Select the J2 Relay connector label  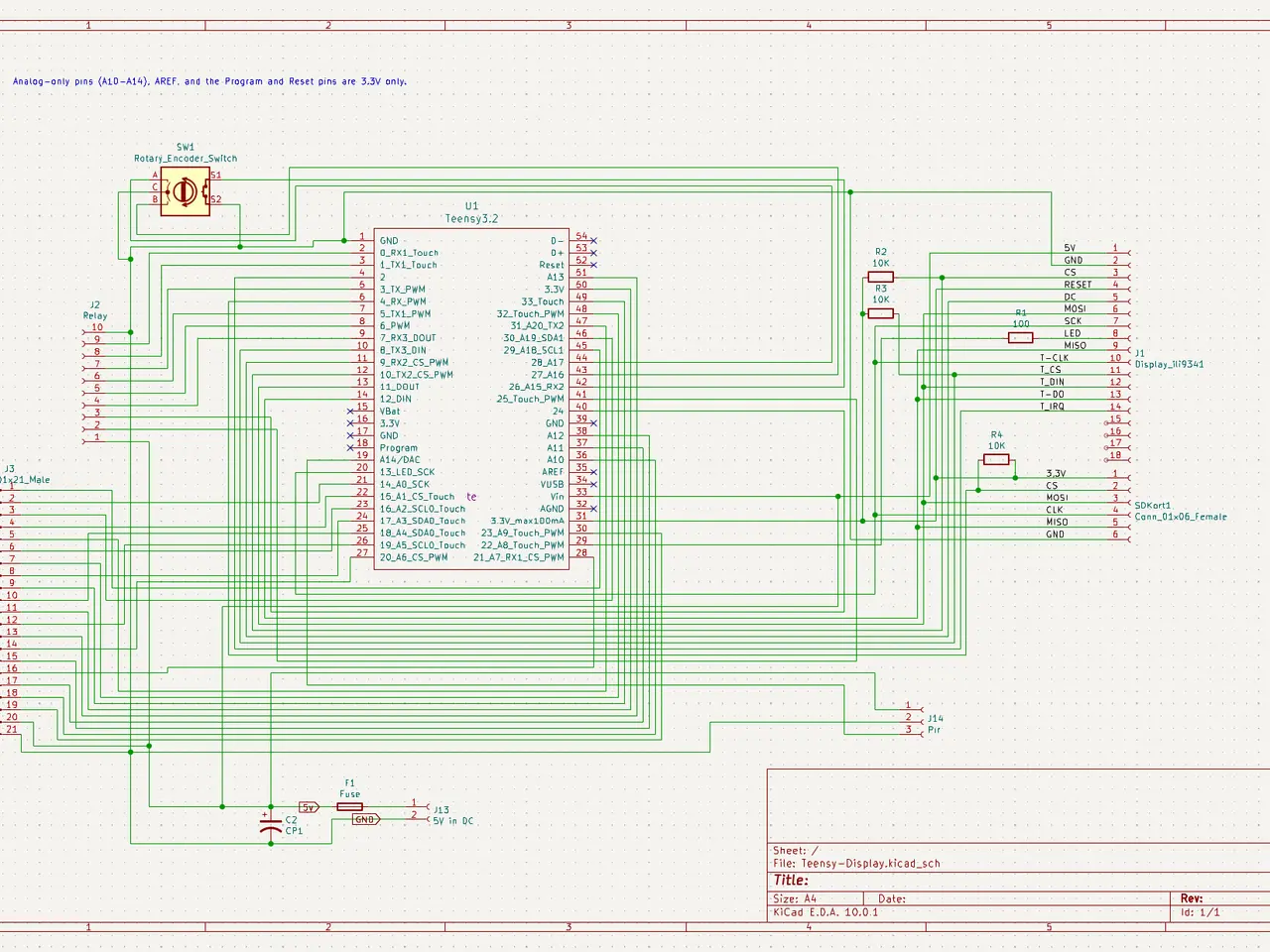pyautogui.click(x=95, y=310)
